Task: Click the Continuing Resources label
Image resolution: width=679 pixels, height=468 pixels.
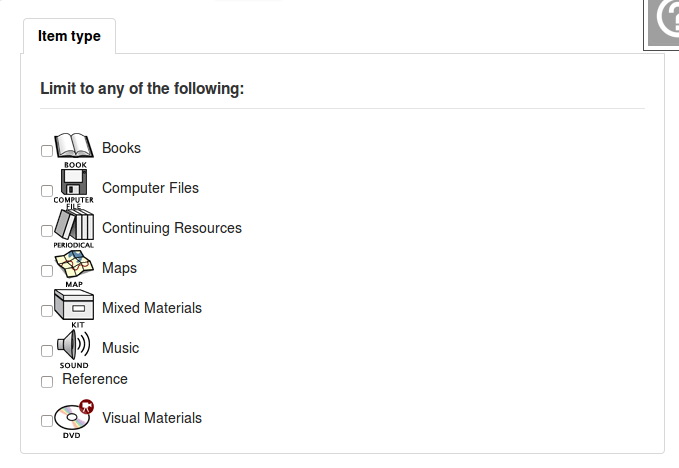Action: tap(172, 228)
